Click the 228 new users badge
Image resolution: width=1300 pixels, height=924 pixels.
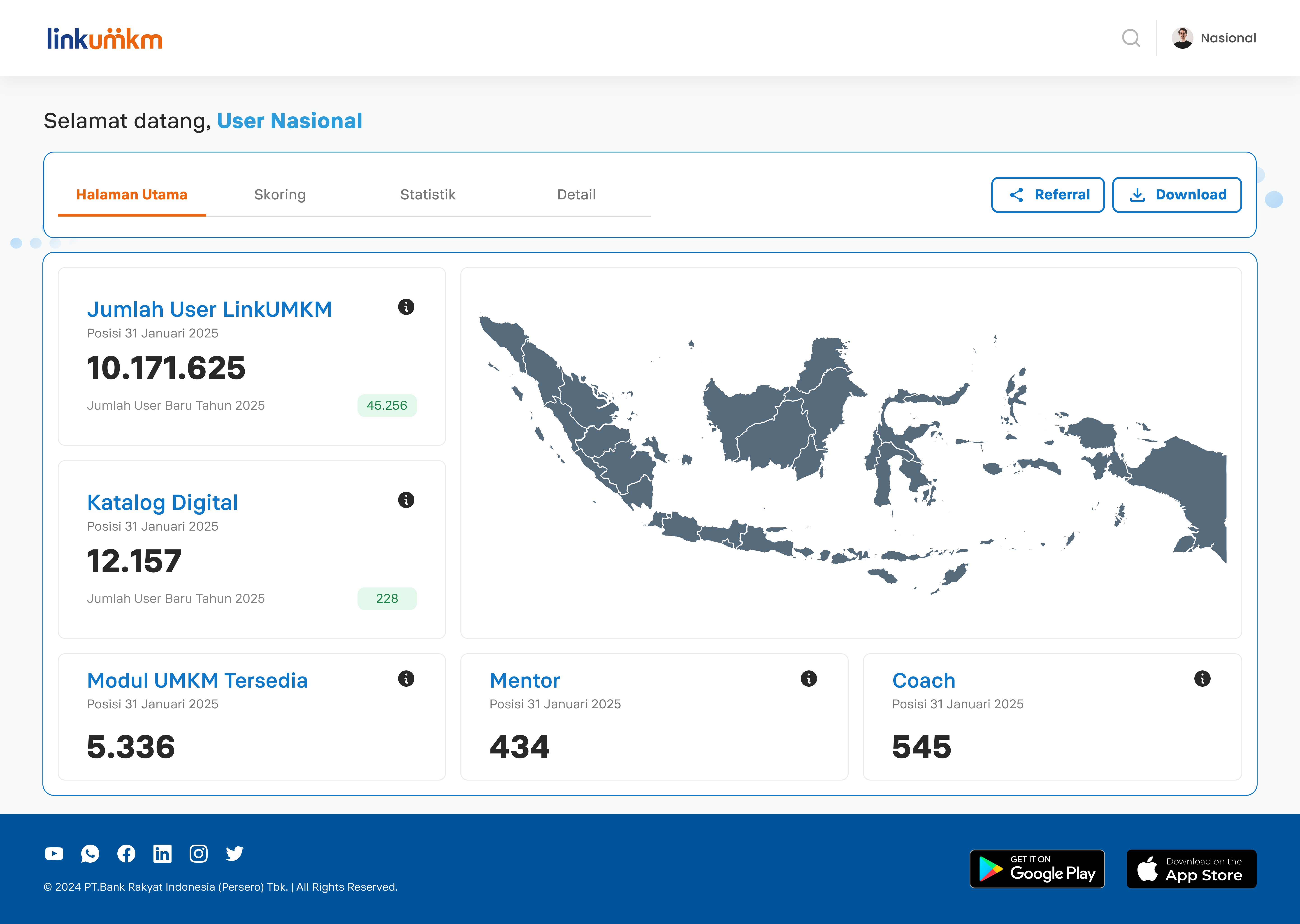tap(387, 598)
